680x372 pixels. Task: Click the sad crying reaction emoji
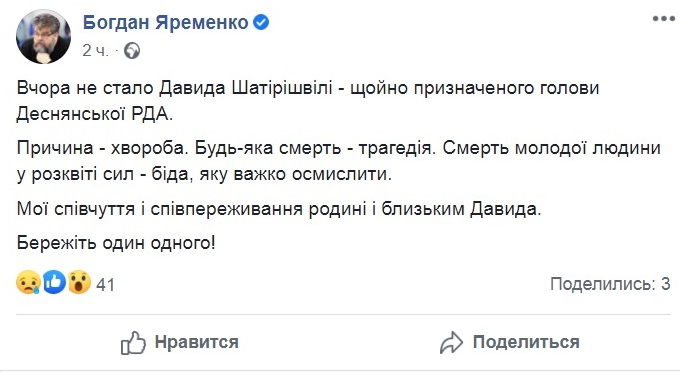pos(28,283)
